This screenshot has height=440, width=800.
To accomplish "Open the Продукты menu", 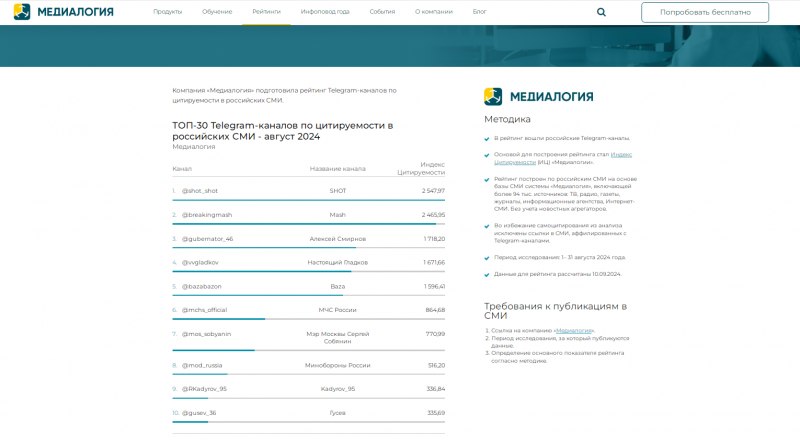I will [167, 12].
